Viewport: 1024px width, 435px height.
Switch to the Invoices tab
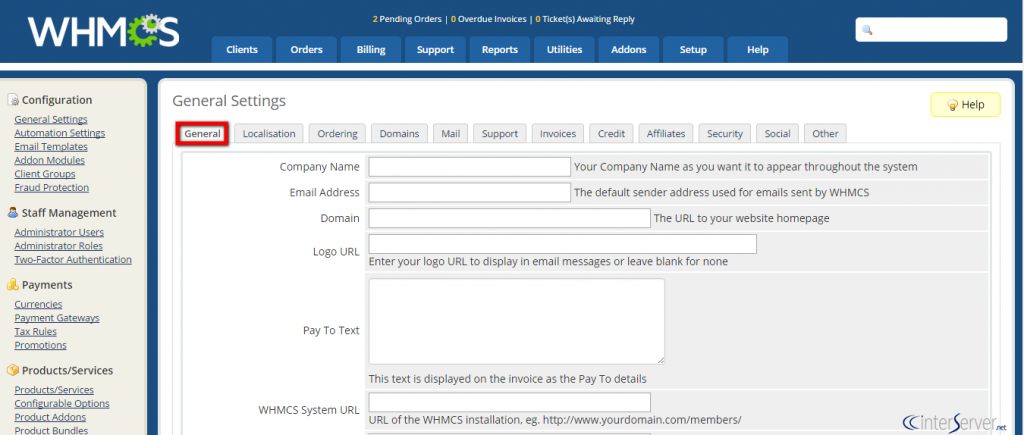coord(558,133)
